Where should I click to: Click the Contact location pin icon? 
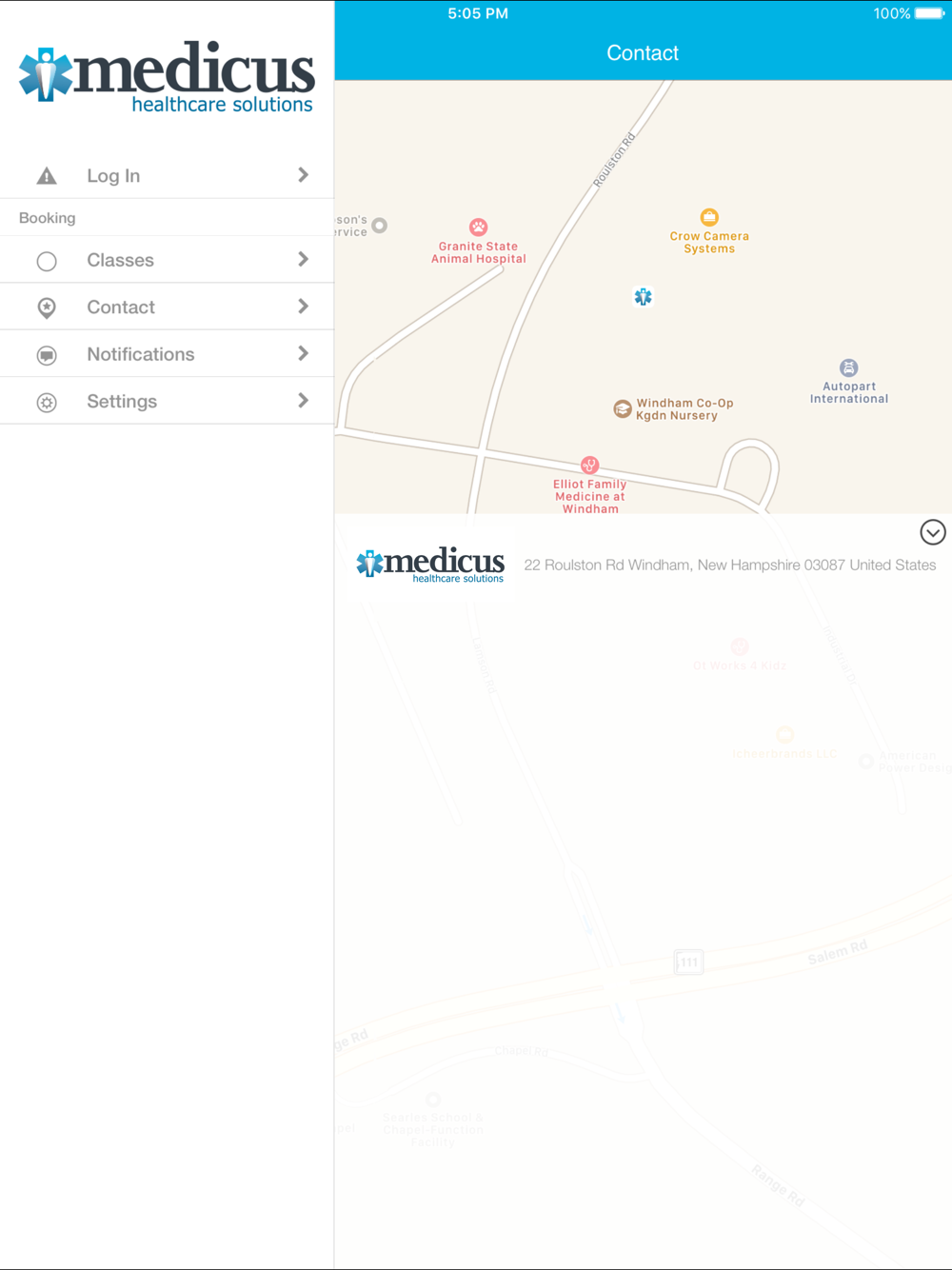coord(47,308)
